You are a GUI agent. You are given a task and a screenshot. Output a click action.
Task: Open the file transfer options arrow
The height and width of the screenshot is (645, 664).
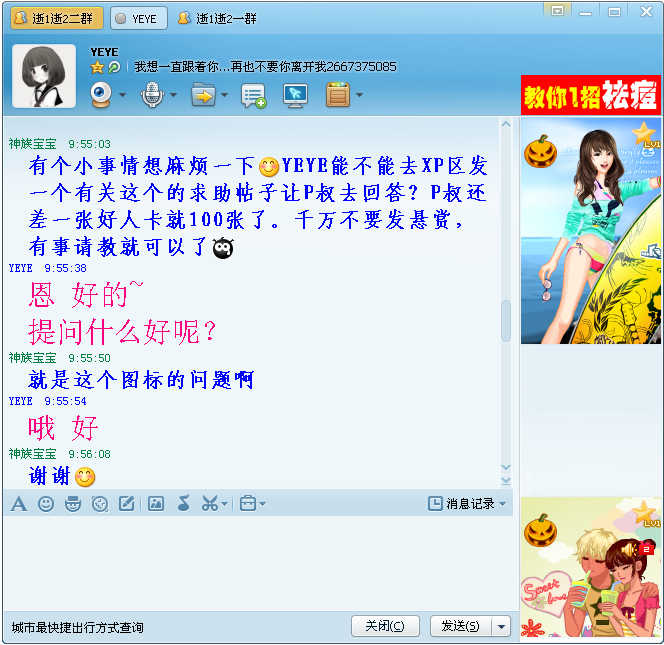pos(224,95)
